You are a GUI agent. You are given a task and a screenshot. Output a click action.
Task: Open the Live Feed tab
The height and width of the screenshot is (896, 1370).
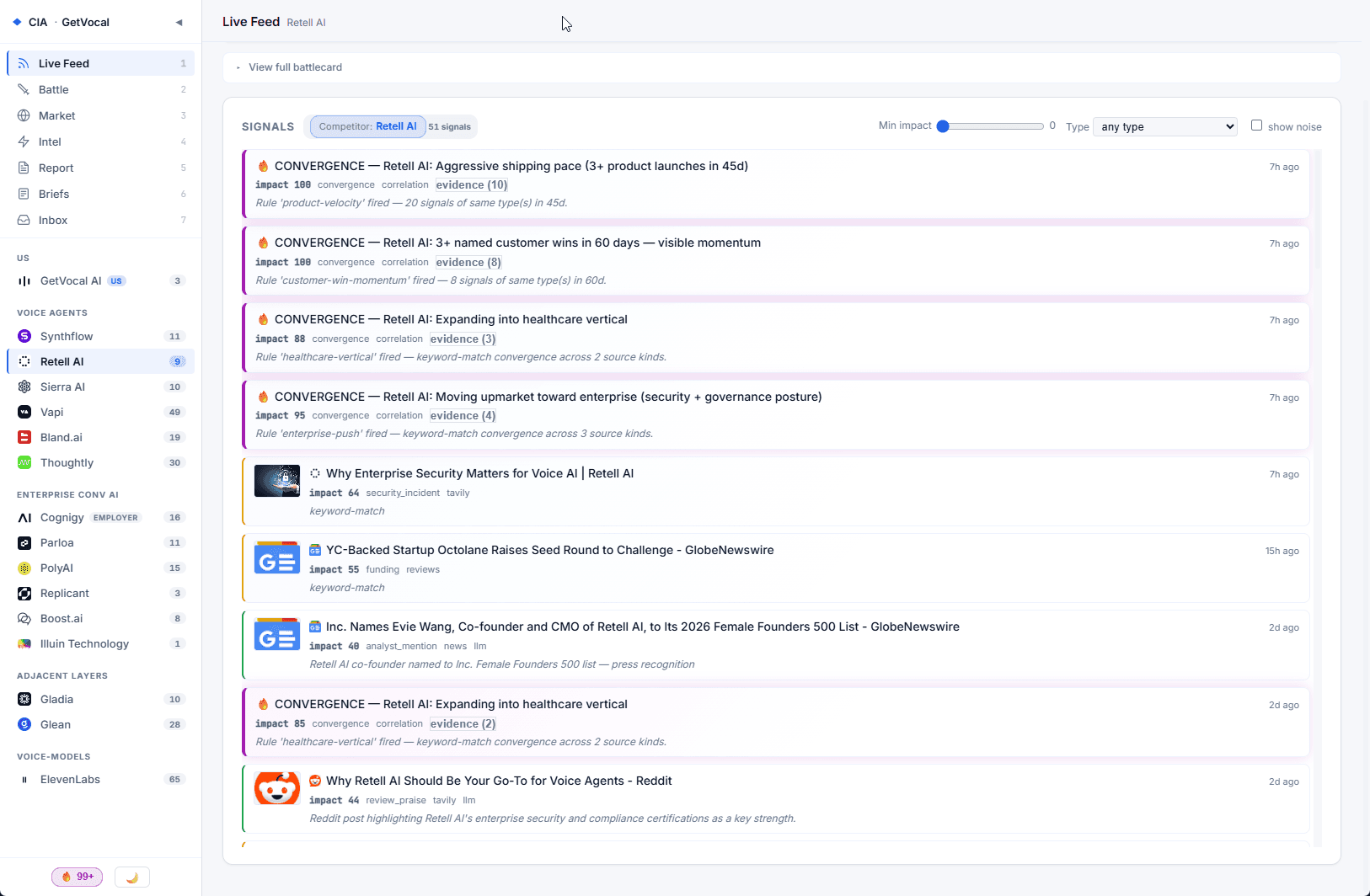(x=101, y=63)
